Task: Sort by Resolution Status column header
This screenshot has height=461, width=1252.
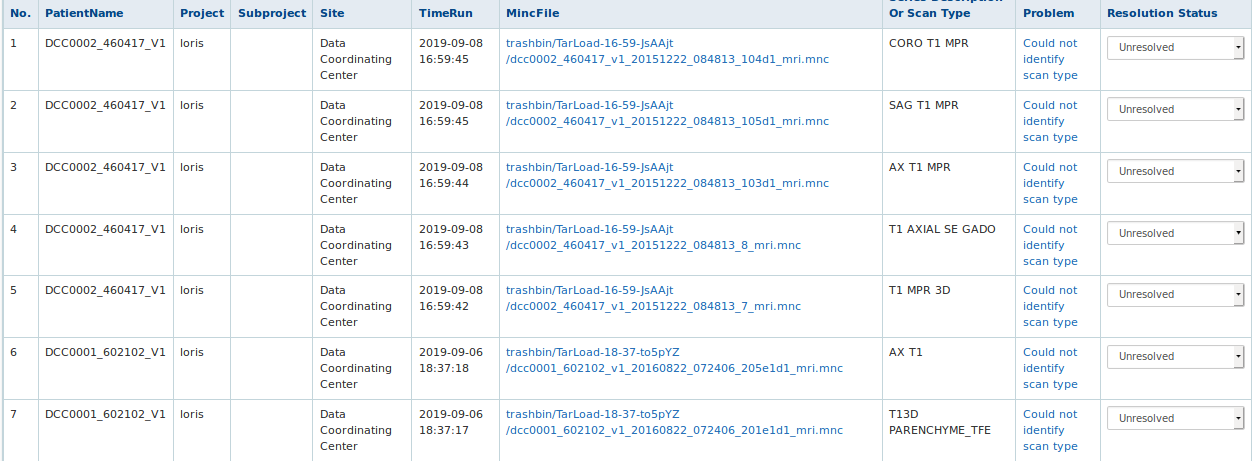Action: click(x=1162, y=14)
